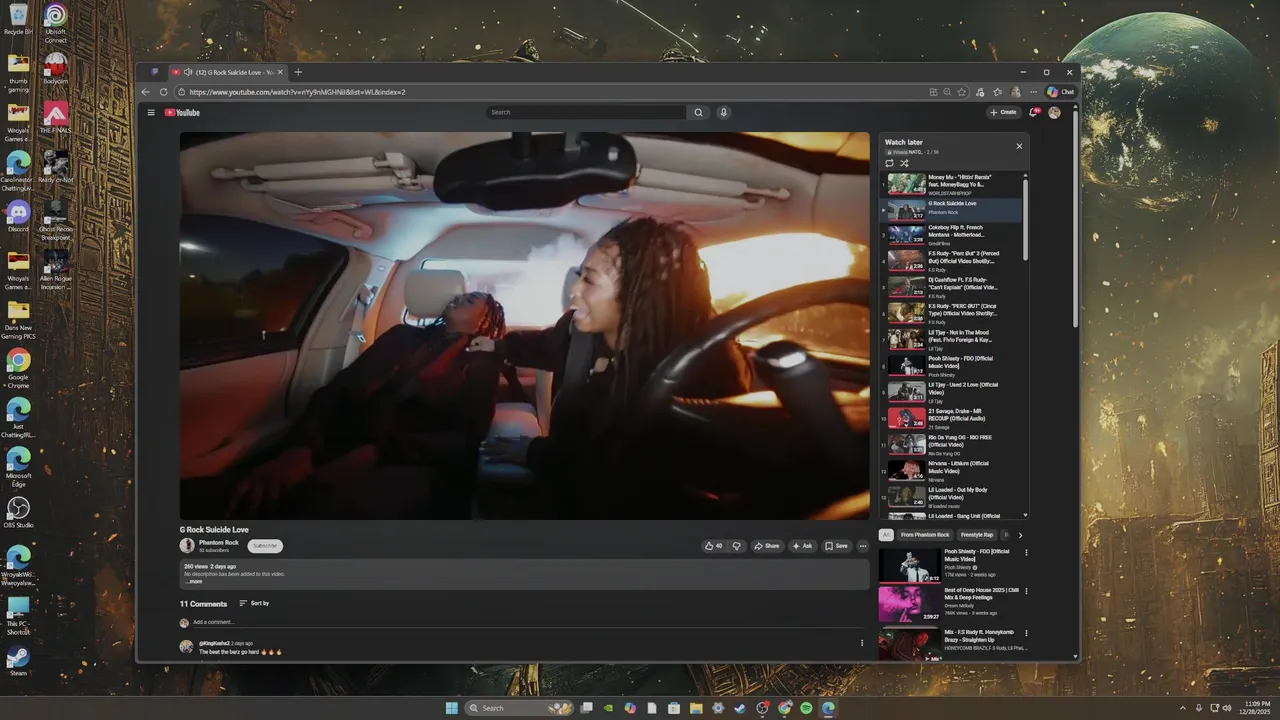Start voice search with the microphone icon

point(723,112)
